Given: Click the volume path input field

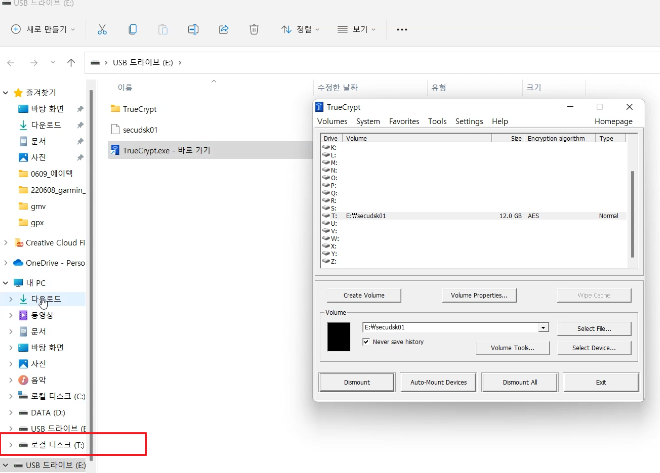Looking at the screenshot, I should (x=451, y=327).
